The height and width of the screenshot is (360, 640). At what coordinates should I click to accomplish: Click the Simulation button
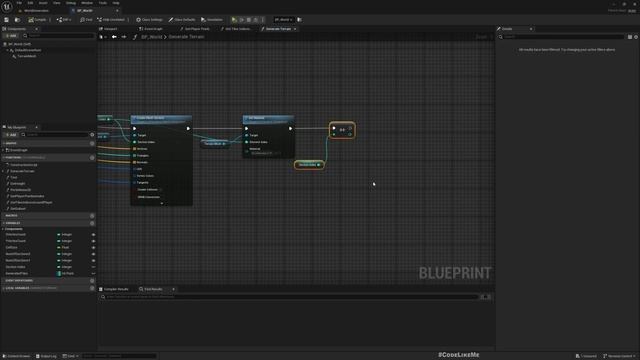click(212, 20)
